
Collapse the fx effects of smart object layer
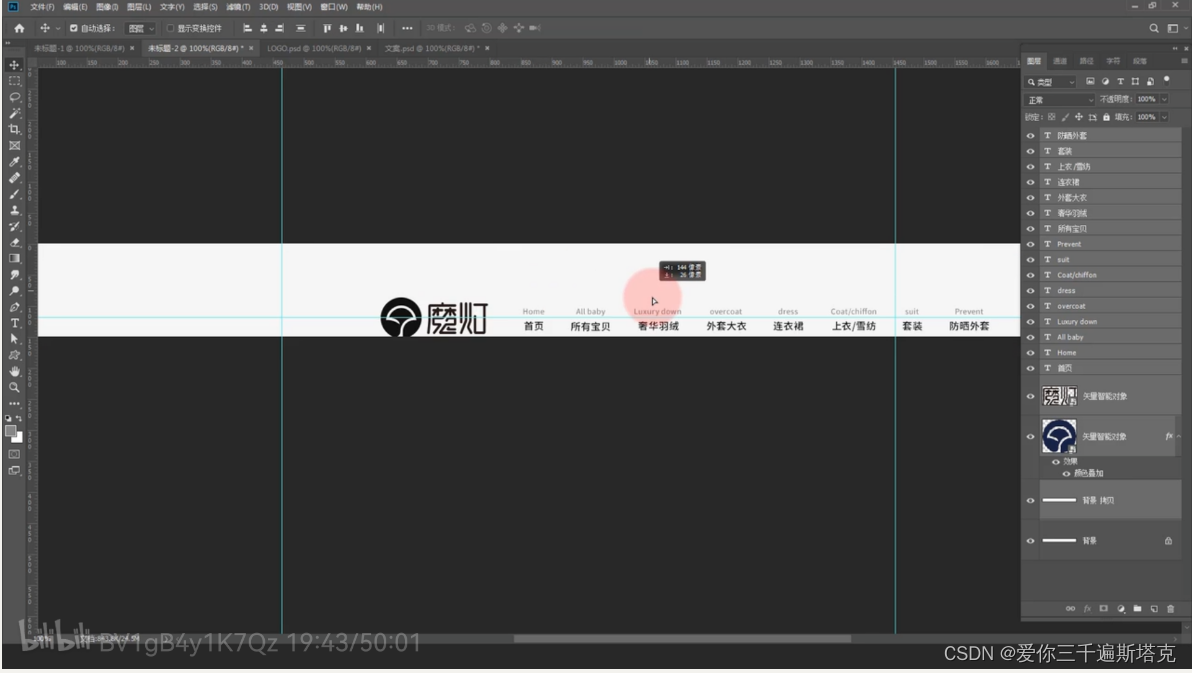[x=1178, y=436]
